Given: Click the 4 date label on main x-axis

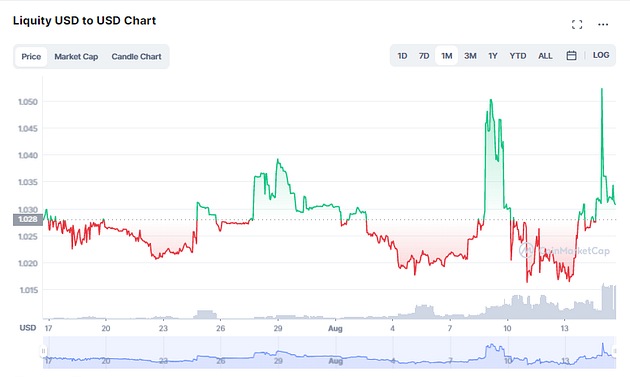Looking at the screenshot, I should click(393, 328).
